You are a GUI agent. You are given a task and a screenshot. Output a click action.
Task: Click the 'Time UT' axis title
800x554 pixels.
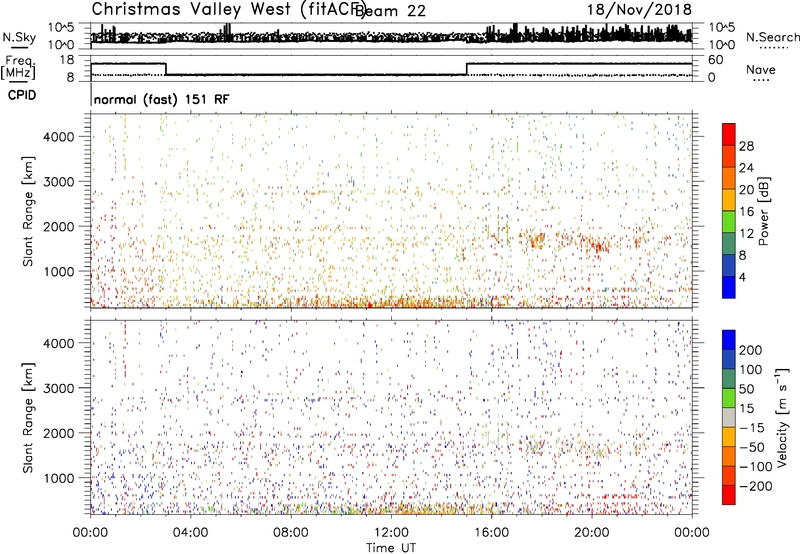391,548
